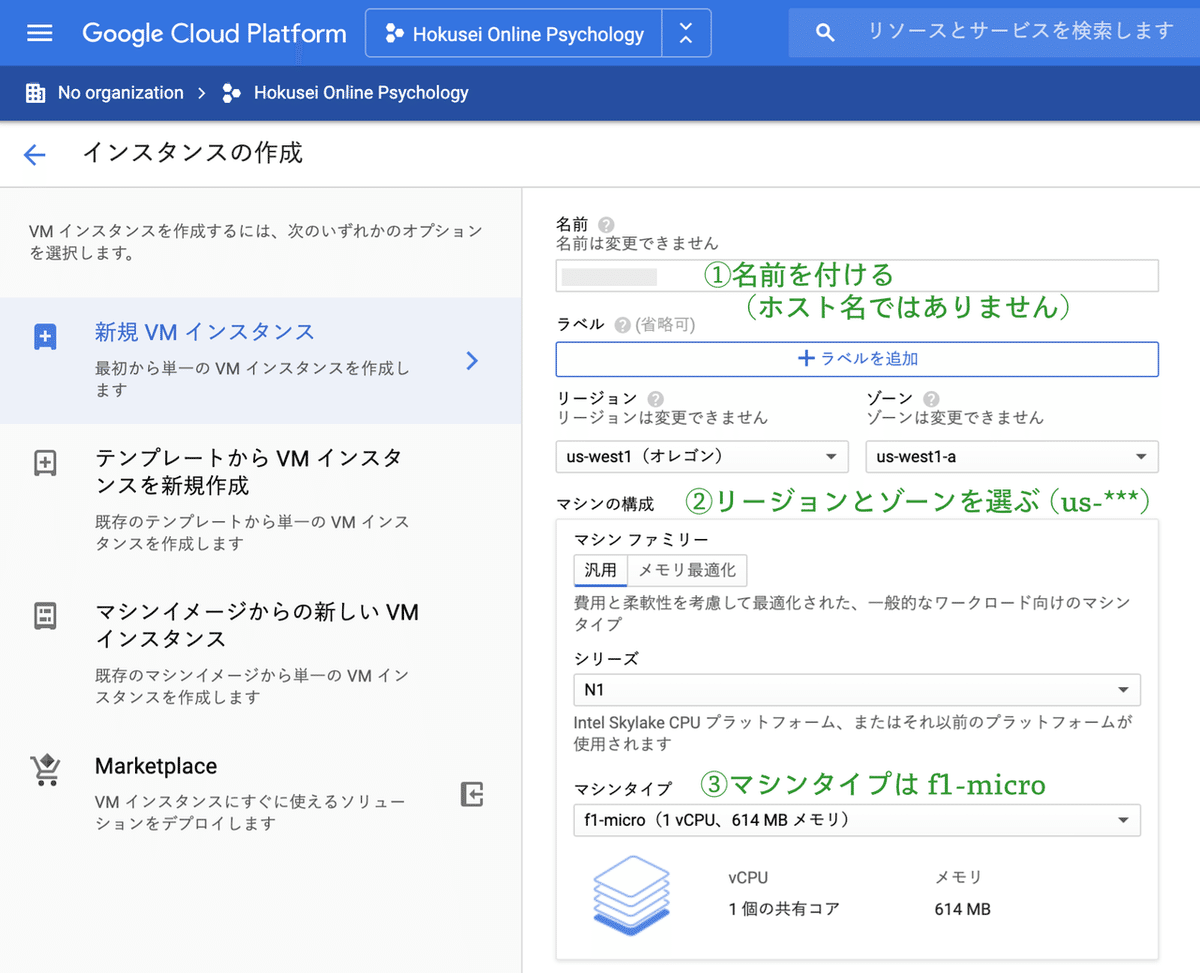The height and width of the screenshot is (973, 1200).
Task: Click the project dots icon in breadcrumb
Action: click(231, 93)
